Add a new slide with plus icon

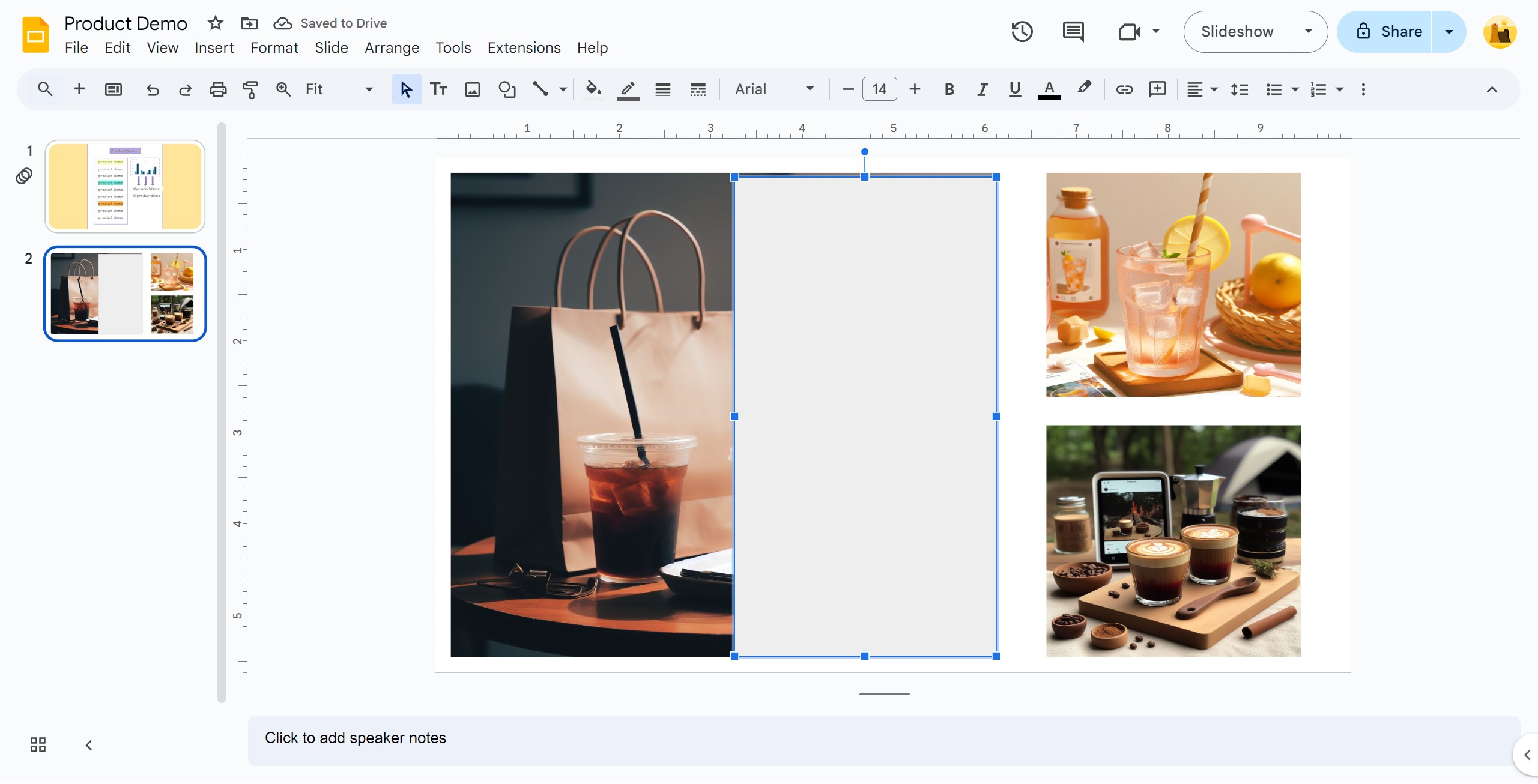pos(79,89)
